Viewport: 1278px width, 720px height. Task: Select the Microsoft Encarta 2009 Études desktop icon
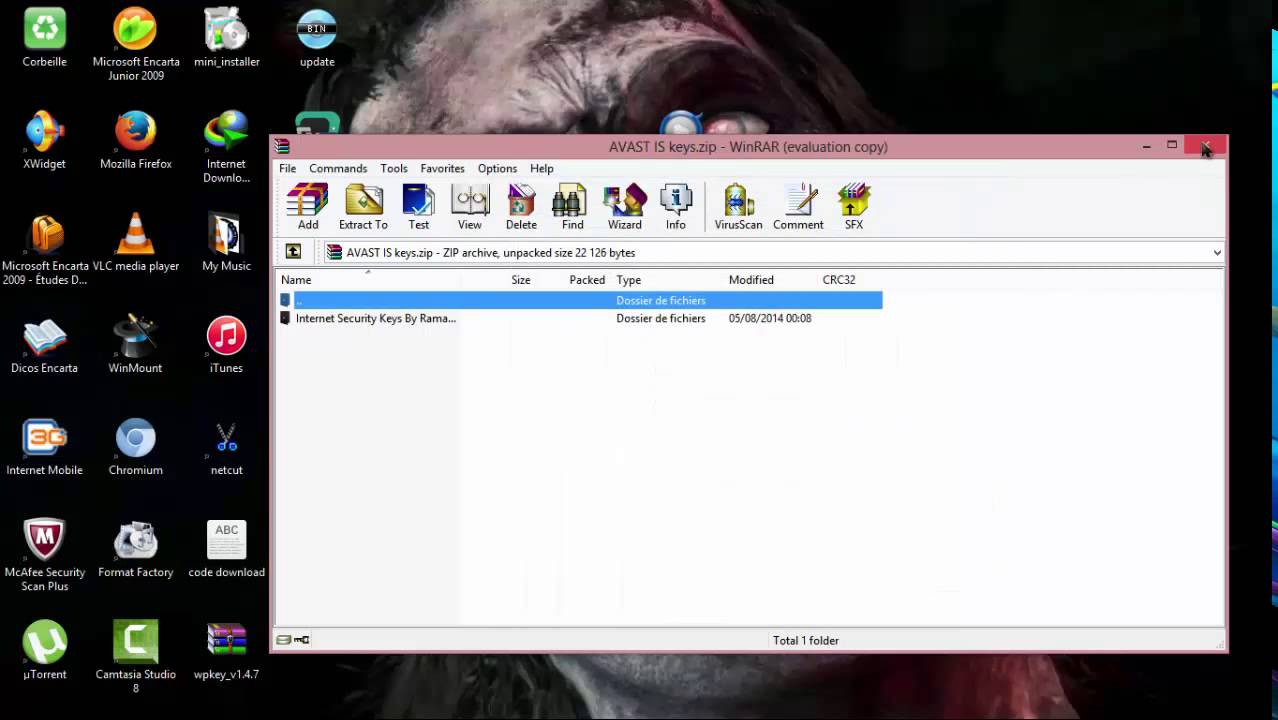(x=45, y=250)
